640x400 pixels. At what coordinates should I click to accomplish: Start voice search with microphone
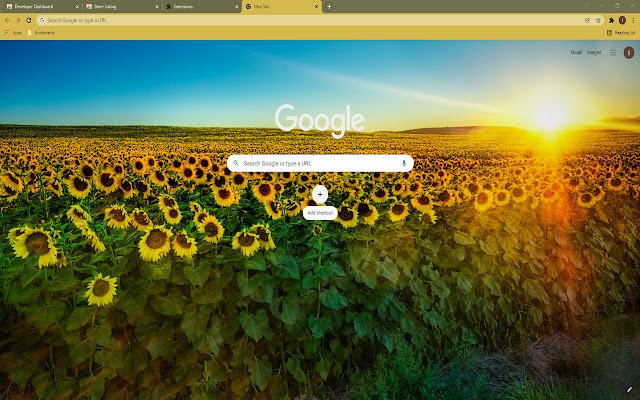point(404,163)
